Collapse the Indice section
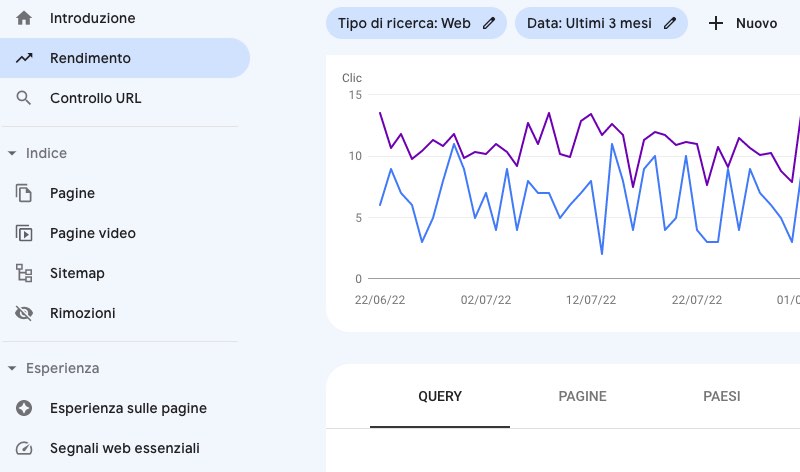Viewport: 800px width, 472px height. [12, 153]
